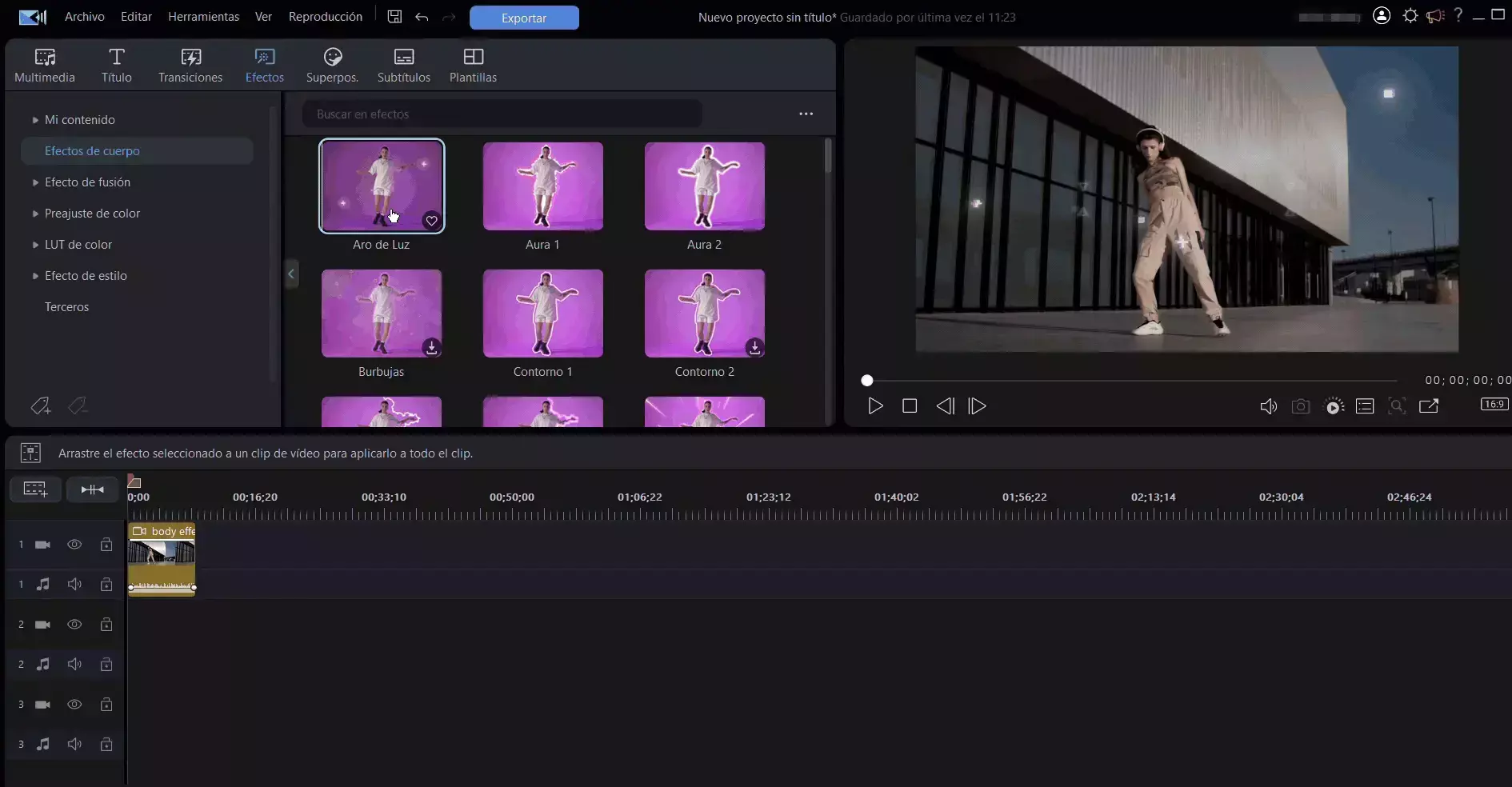The height and width of the screenshot is (787, 1512).
Task: Open the Multimedia panel
Action: pyautogui.click(x=44, y=64)
